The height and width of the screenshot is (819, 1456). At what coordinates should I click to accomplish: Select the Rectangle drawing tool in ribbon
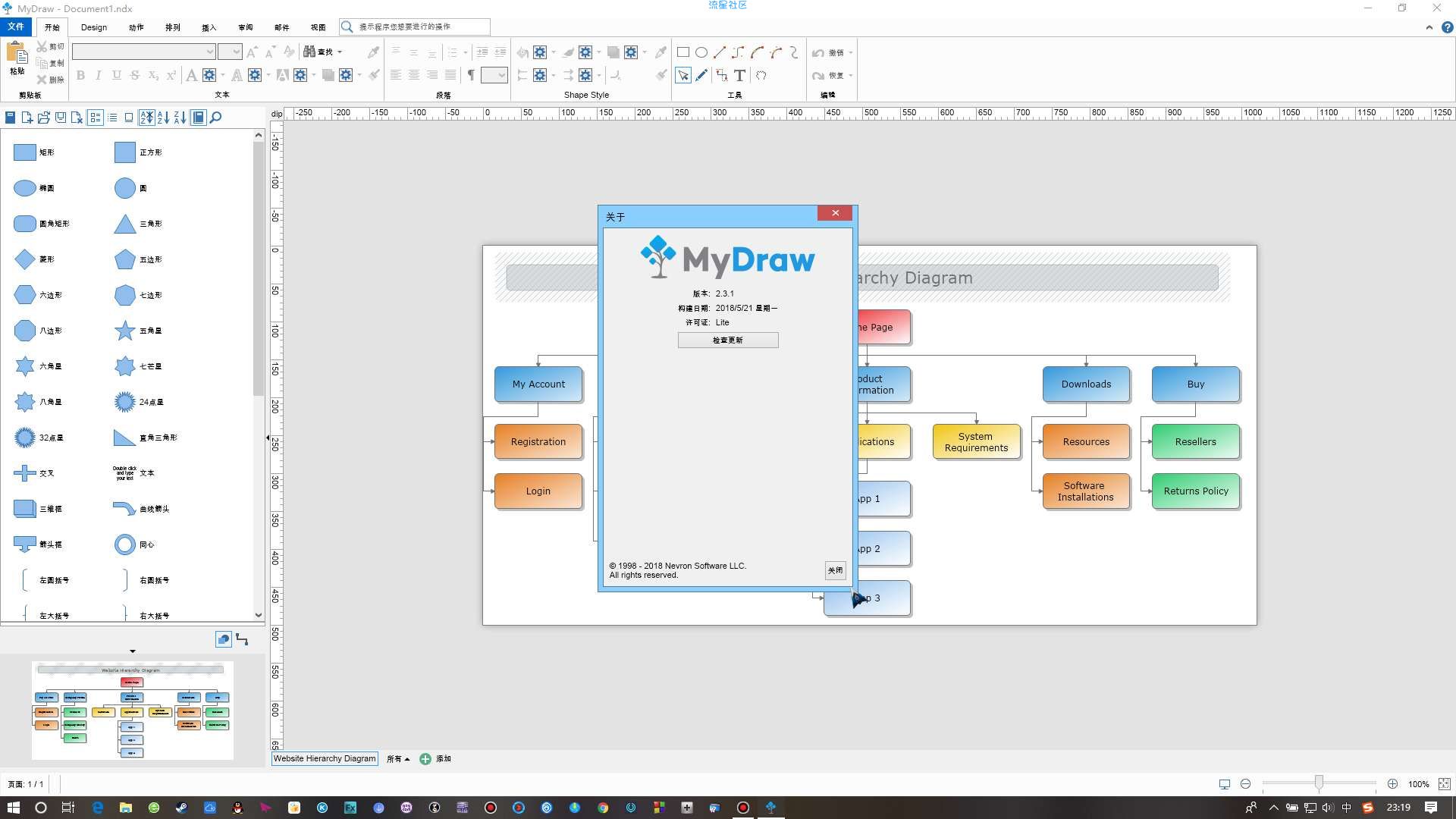(682, 52)
